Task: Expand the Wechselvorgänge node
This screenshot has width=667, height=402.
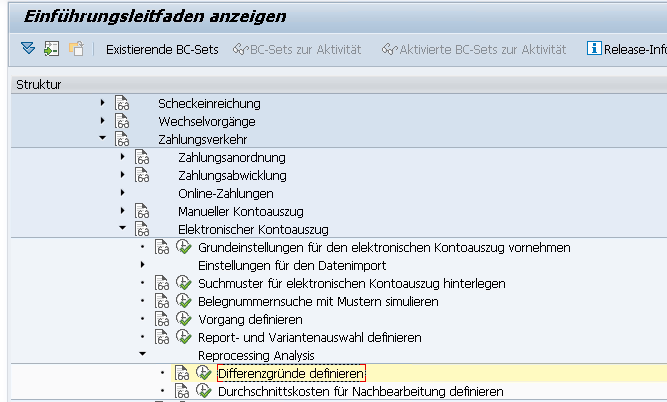Action: pos(102,121)
